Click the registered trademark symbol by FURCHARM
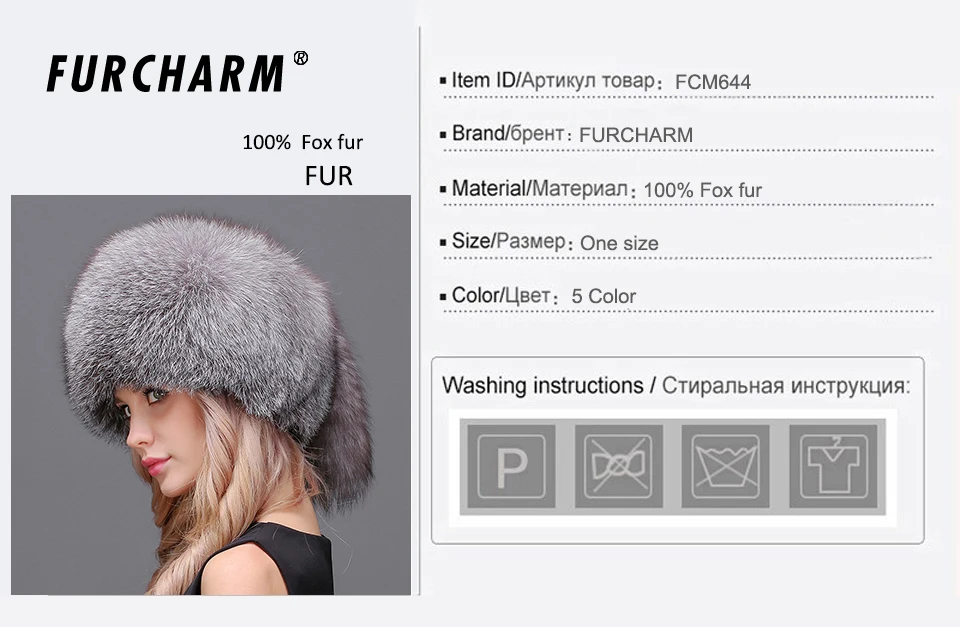 click(301, 58)
